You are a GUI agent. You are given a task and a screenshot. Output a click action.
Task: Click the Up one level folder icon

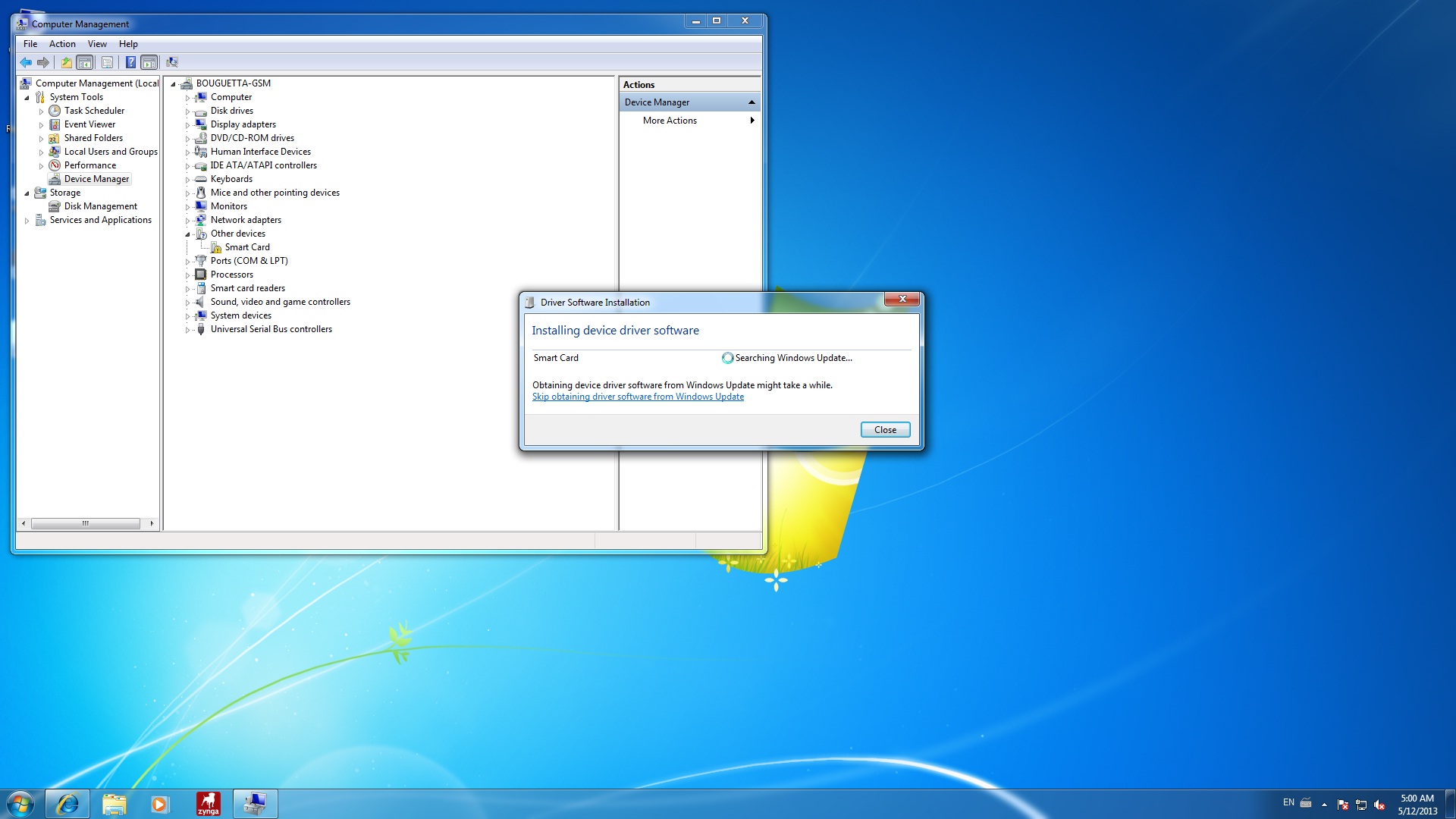click(67, 62)
